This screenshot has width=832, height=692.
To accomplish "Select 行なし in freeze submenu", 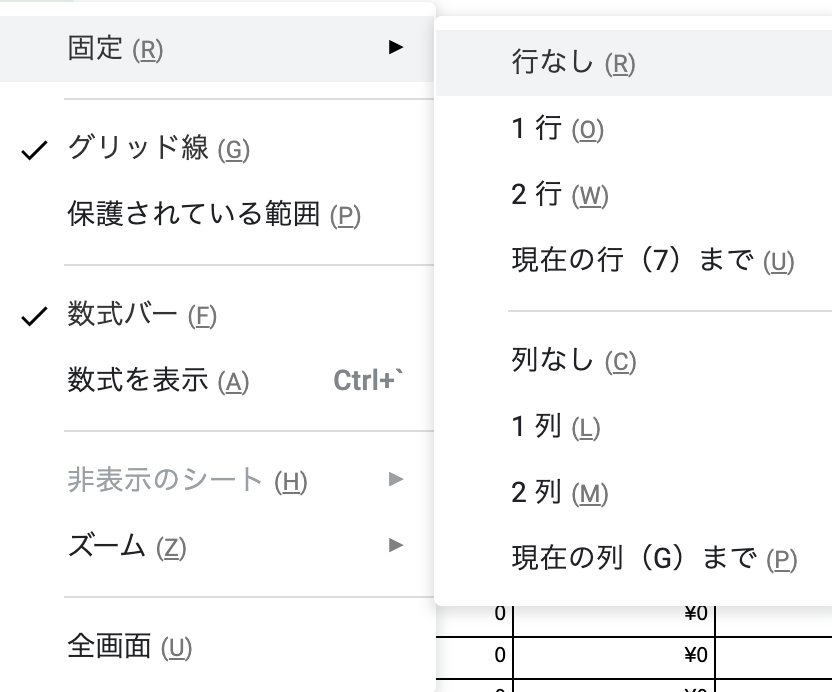I will 573,64.
